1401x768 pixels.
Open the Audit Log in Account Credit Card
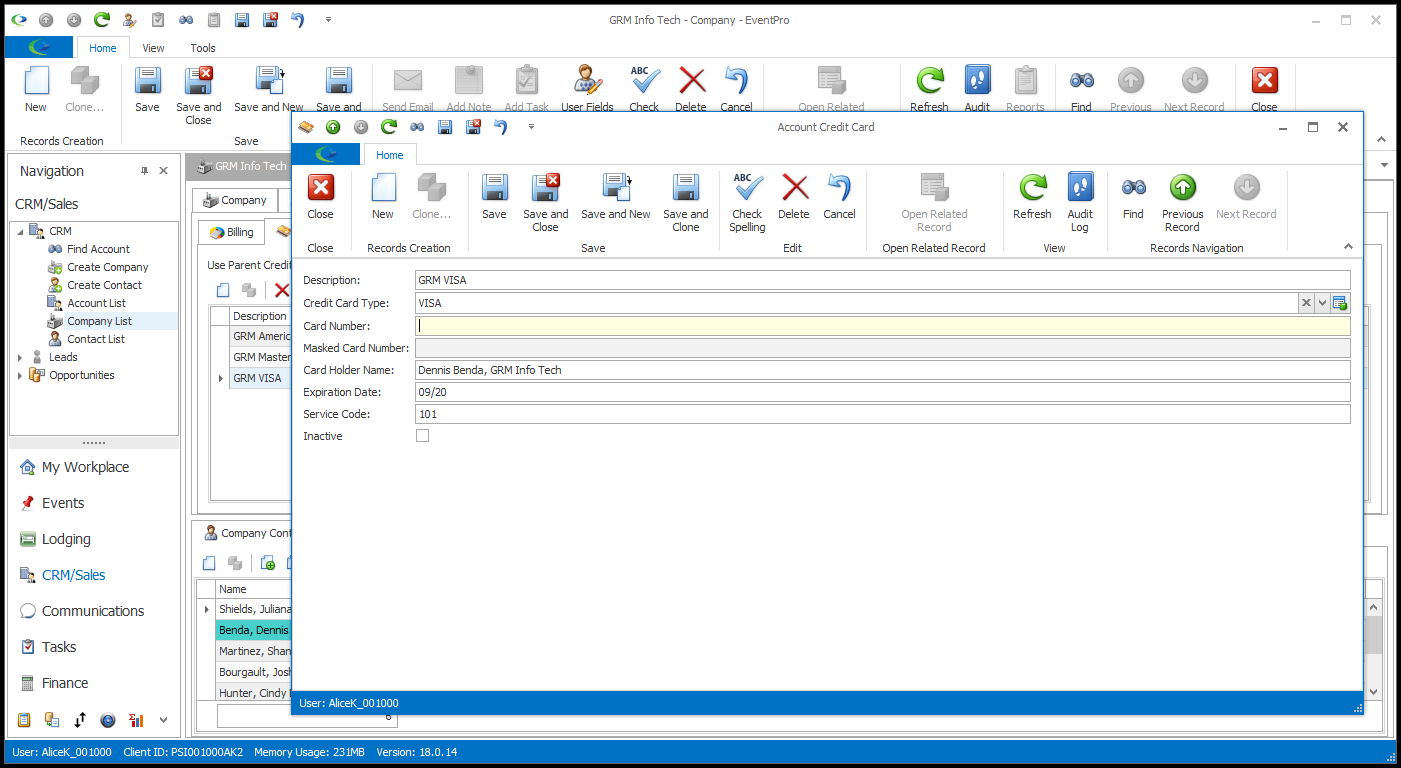(1080, 203)
